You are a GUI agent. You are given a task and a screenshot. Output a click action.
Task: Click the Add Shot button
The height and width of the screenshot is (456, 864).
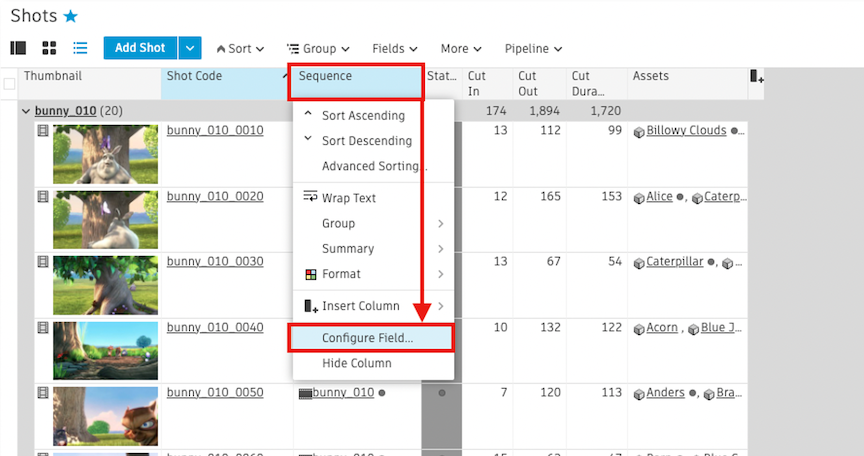140,48
